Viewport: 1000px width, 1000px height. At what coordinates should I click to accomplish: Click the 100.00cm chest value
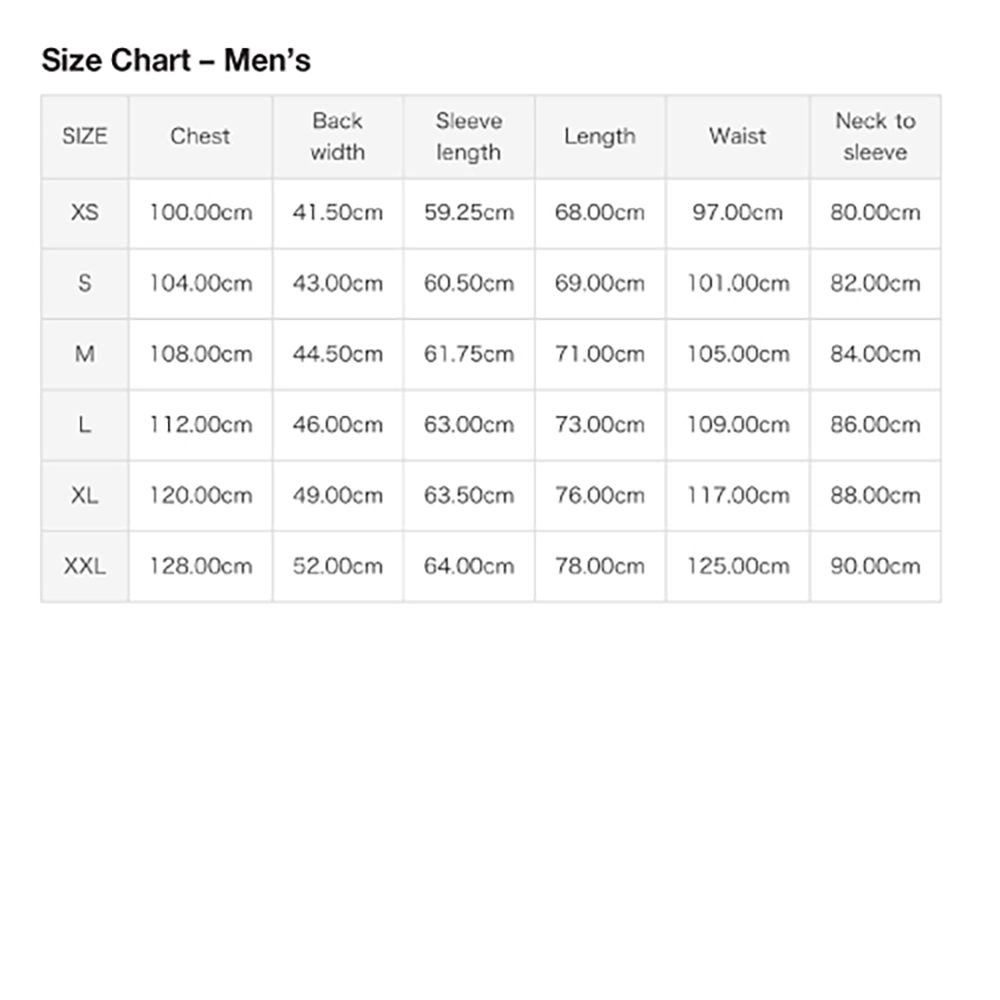point(200,213)
